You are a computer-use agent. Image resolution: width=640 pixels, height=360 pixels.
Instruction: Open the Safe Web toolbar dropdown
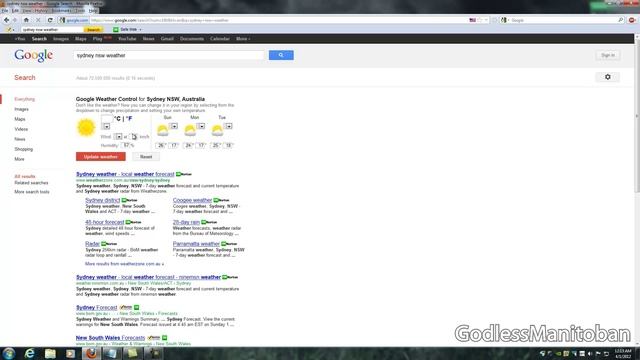[140, 29]
